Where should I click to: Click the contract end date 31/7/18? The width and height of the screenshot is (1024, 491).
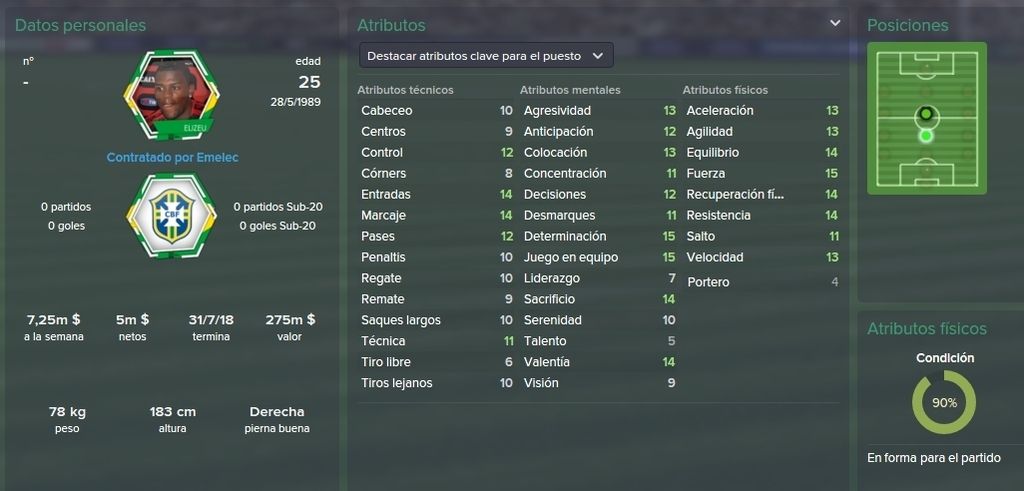211,320
